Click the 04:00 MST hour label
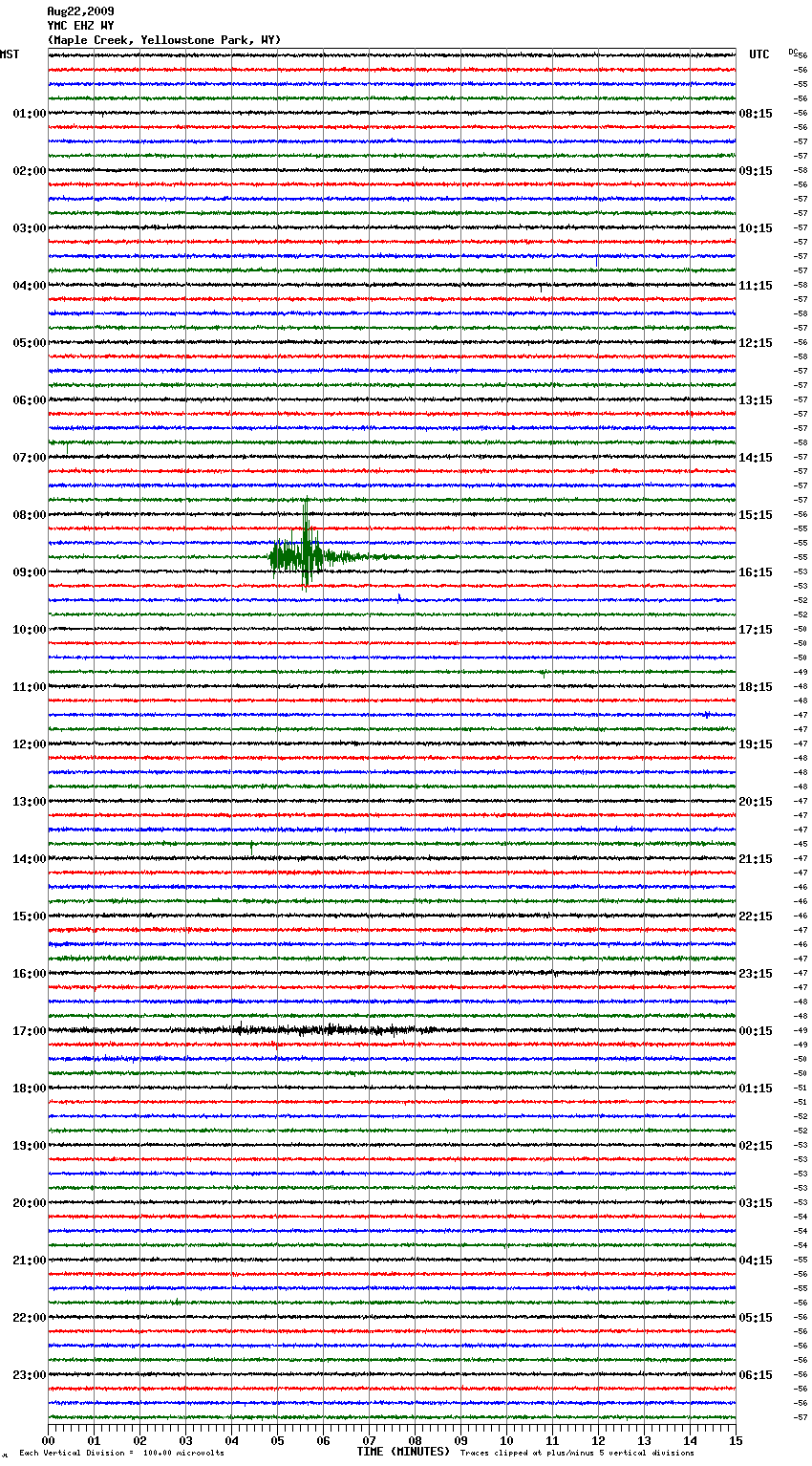 (x=30, y=286)
